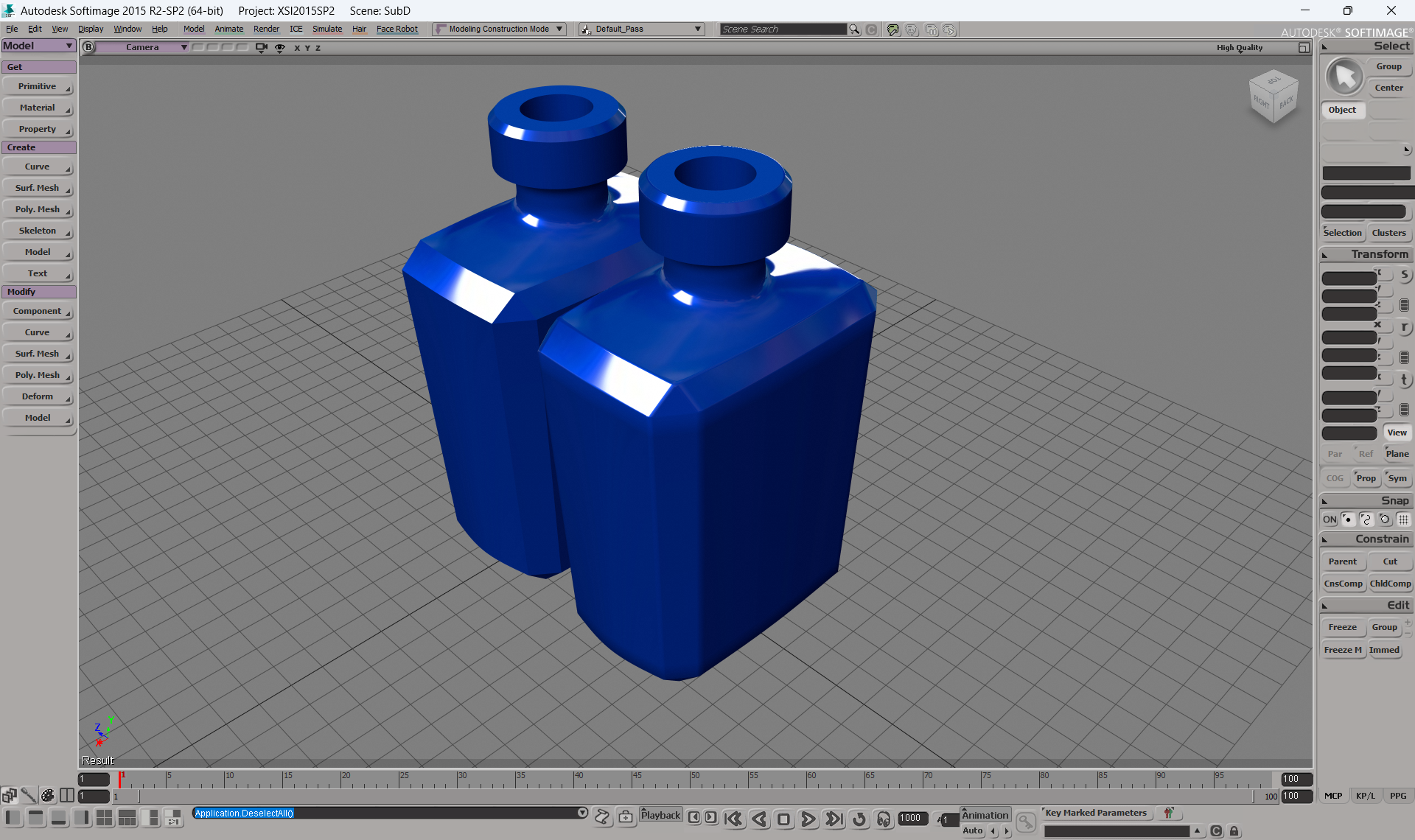Viewport: 1415px width, 840px height.
Task: Click the scene search magnifier icon
Action: (x=854, y=29)
